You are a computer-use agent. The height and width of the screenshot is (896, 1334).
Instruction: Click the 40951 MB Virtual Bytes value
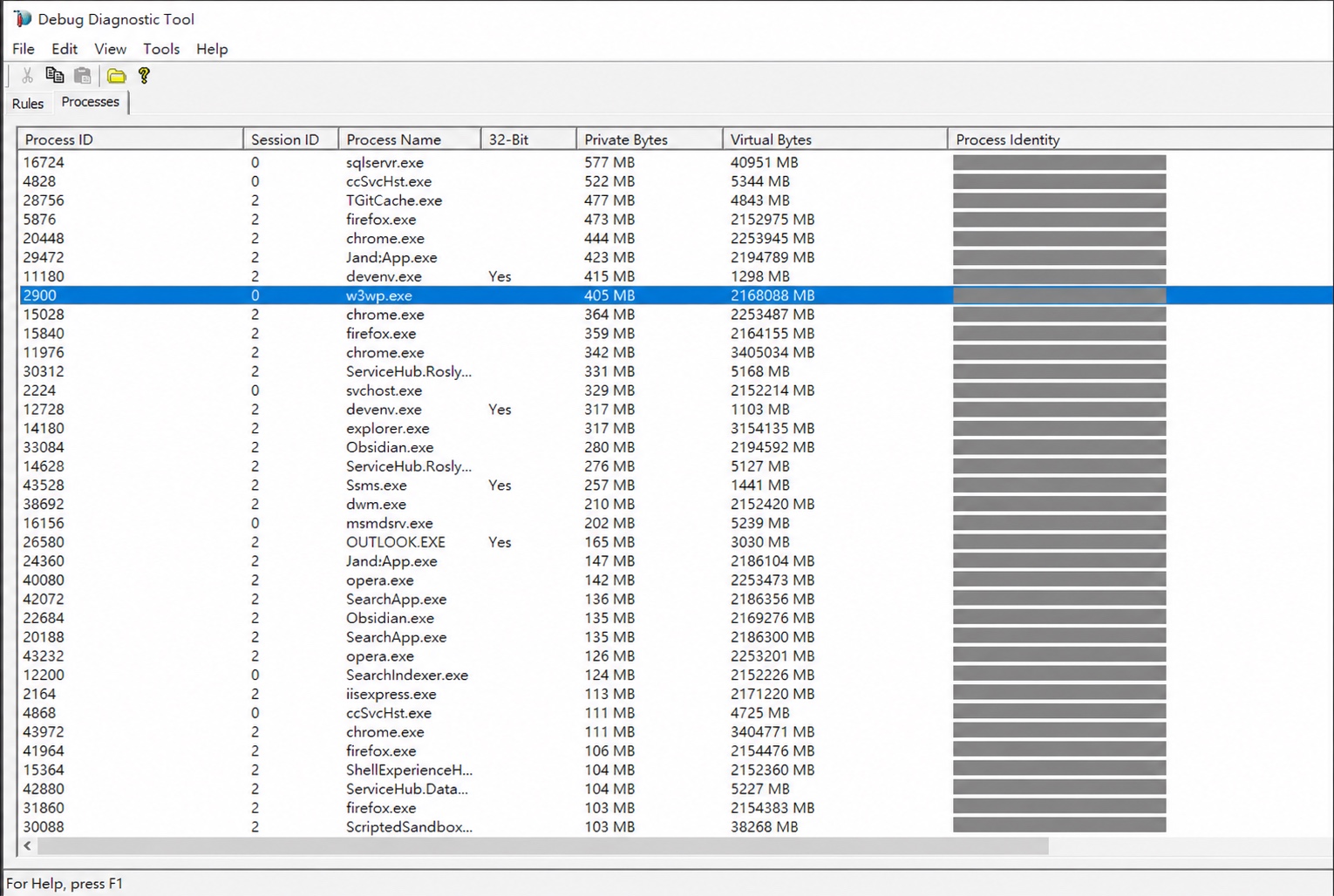pyautogui.click(x=765, y=162)
